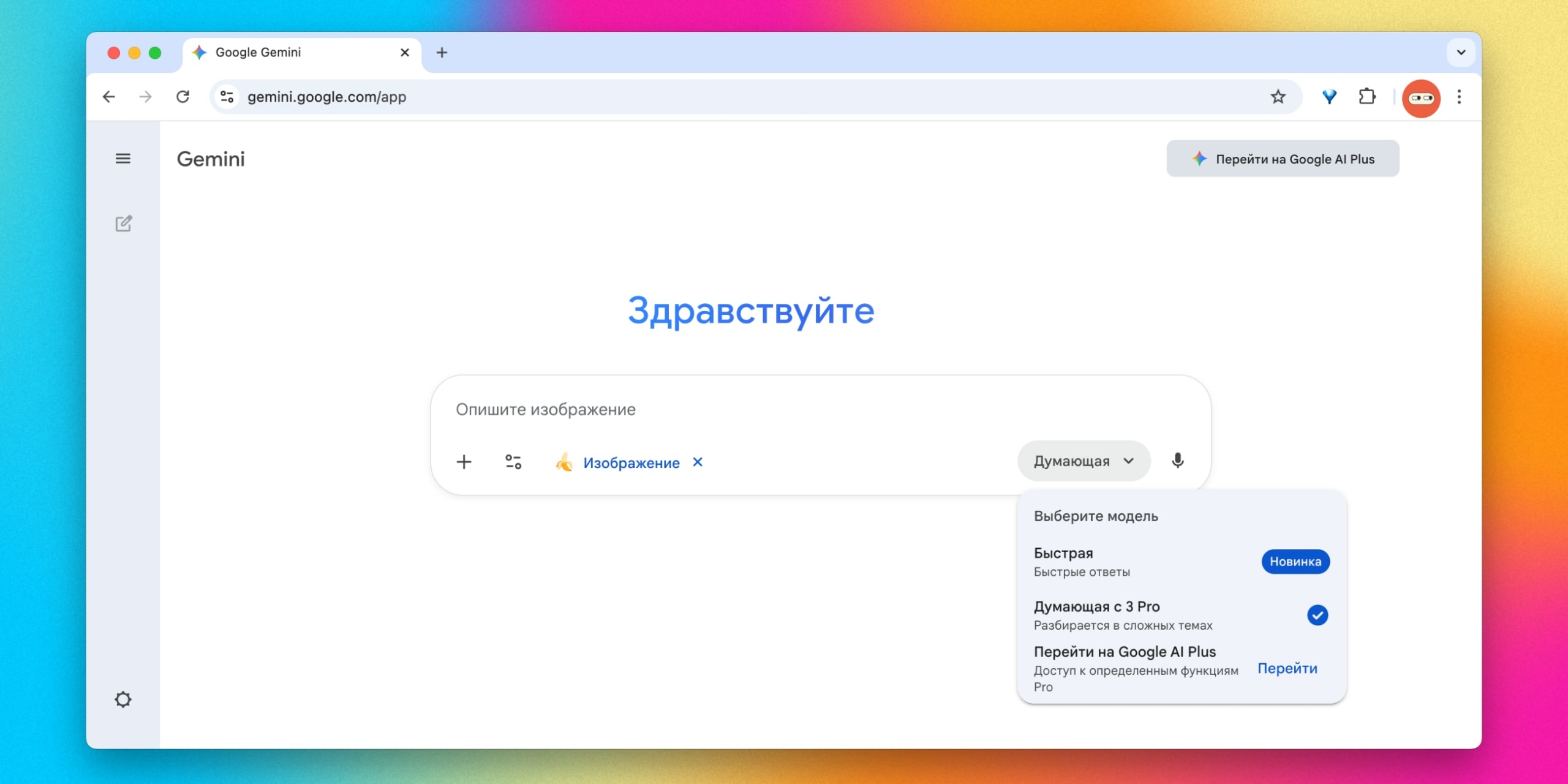Expand the browser tab search chevron

click(1461, 53)
